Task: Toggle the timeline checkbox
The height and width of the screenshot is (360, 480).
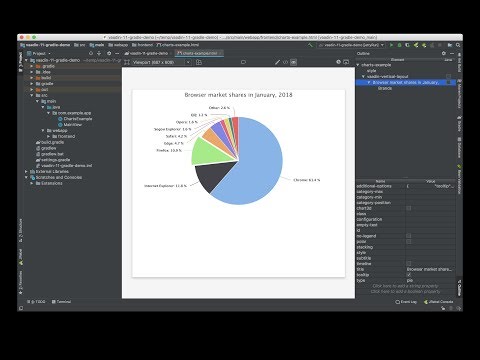Action: (409, 263)
